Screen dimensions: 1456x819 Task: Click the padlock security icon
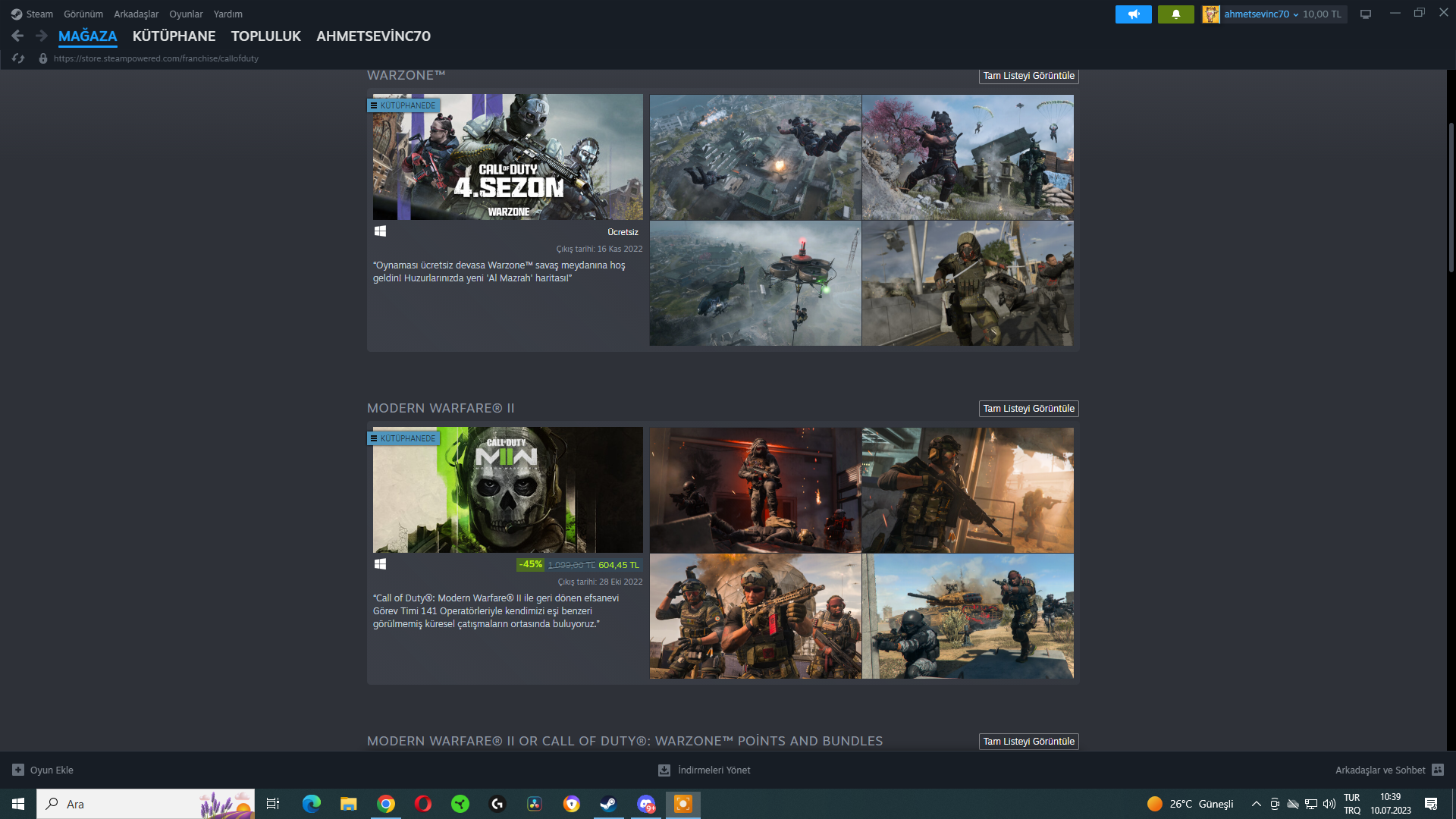[x=43, y=58]
